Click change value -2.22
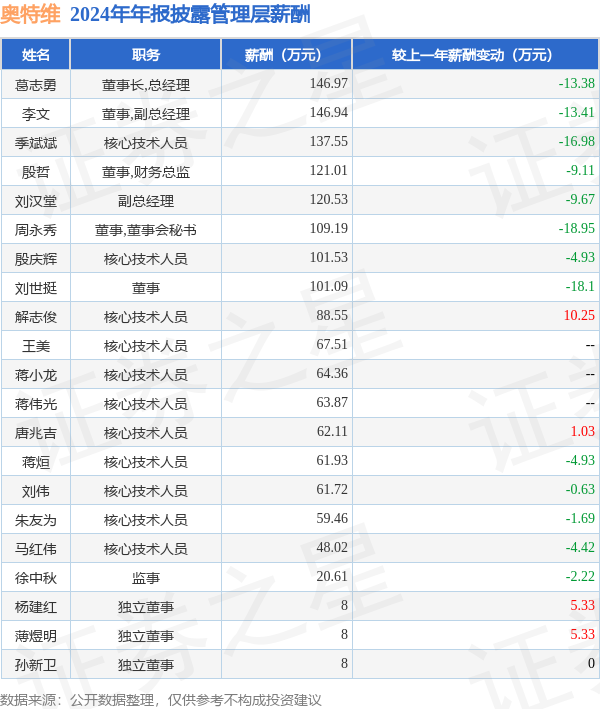This screenshot has width=600, height=709. 580,576
